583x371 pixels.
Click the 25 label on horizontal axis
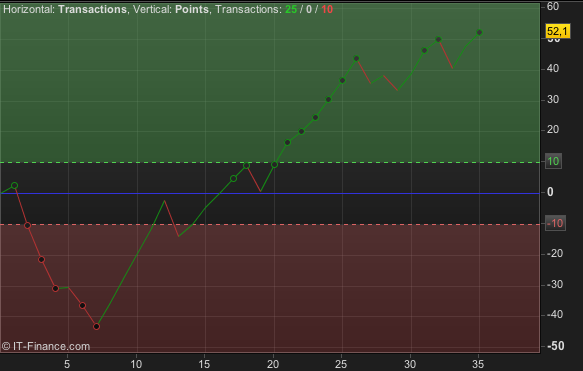point(341,364)
